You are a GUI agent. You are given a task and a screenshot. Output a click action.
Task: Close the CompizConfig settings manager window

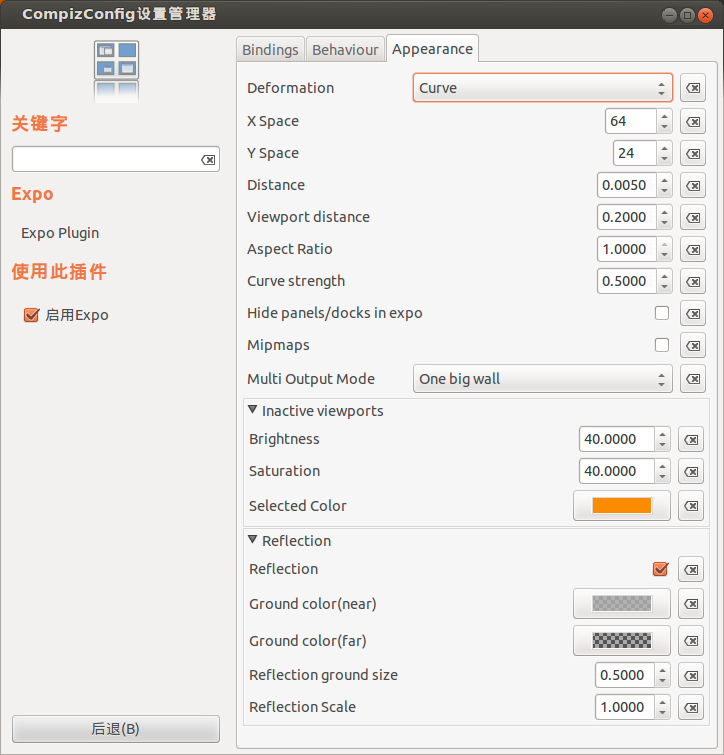705,15
